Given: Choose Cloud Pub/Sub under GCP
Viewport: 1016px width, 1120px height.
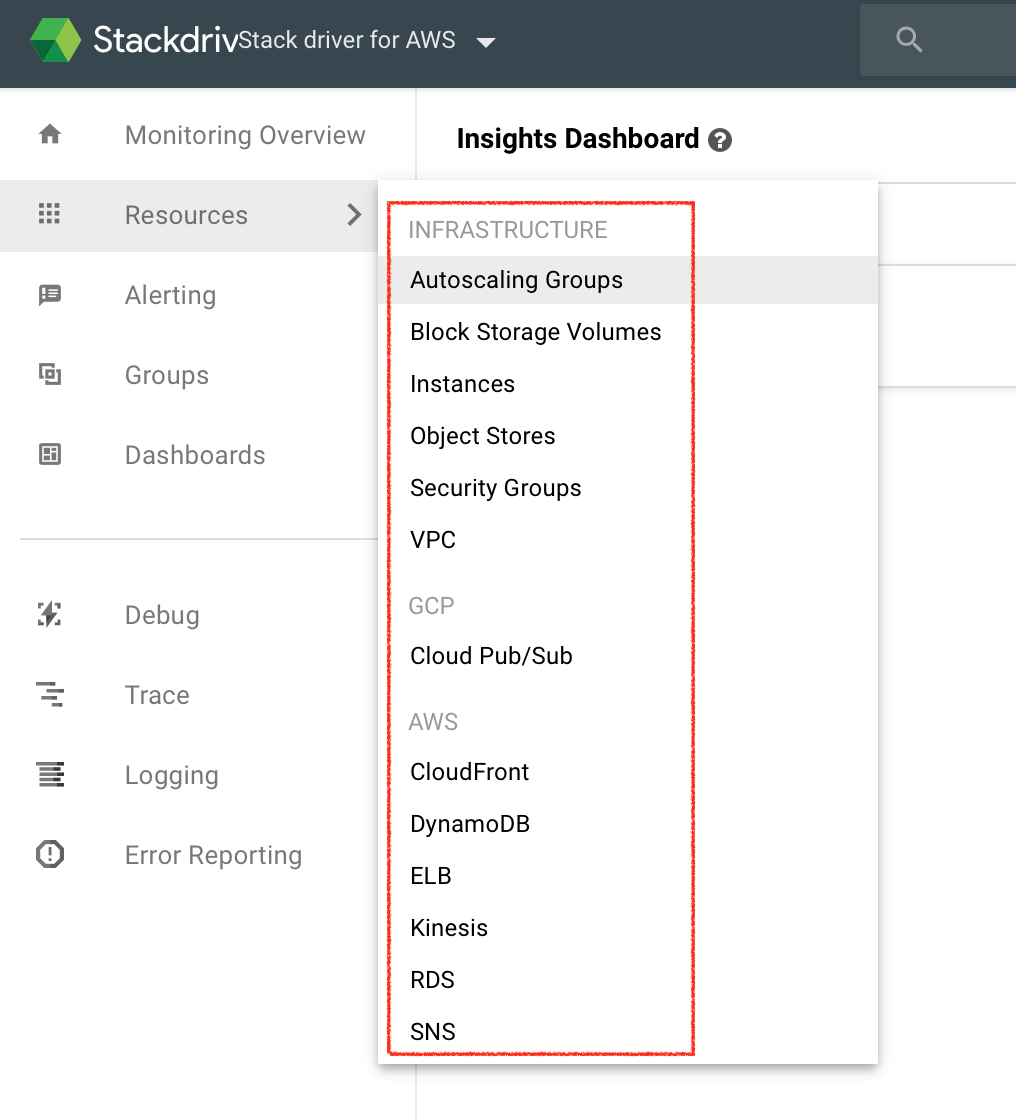Looking at the screenshot, I should pos(491,656).
